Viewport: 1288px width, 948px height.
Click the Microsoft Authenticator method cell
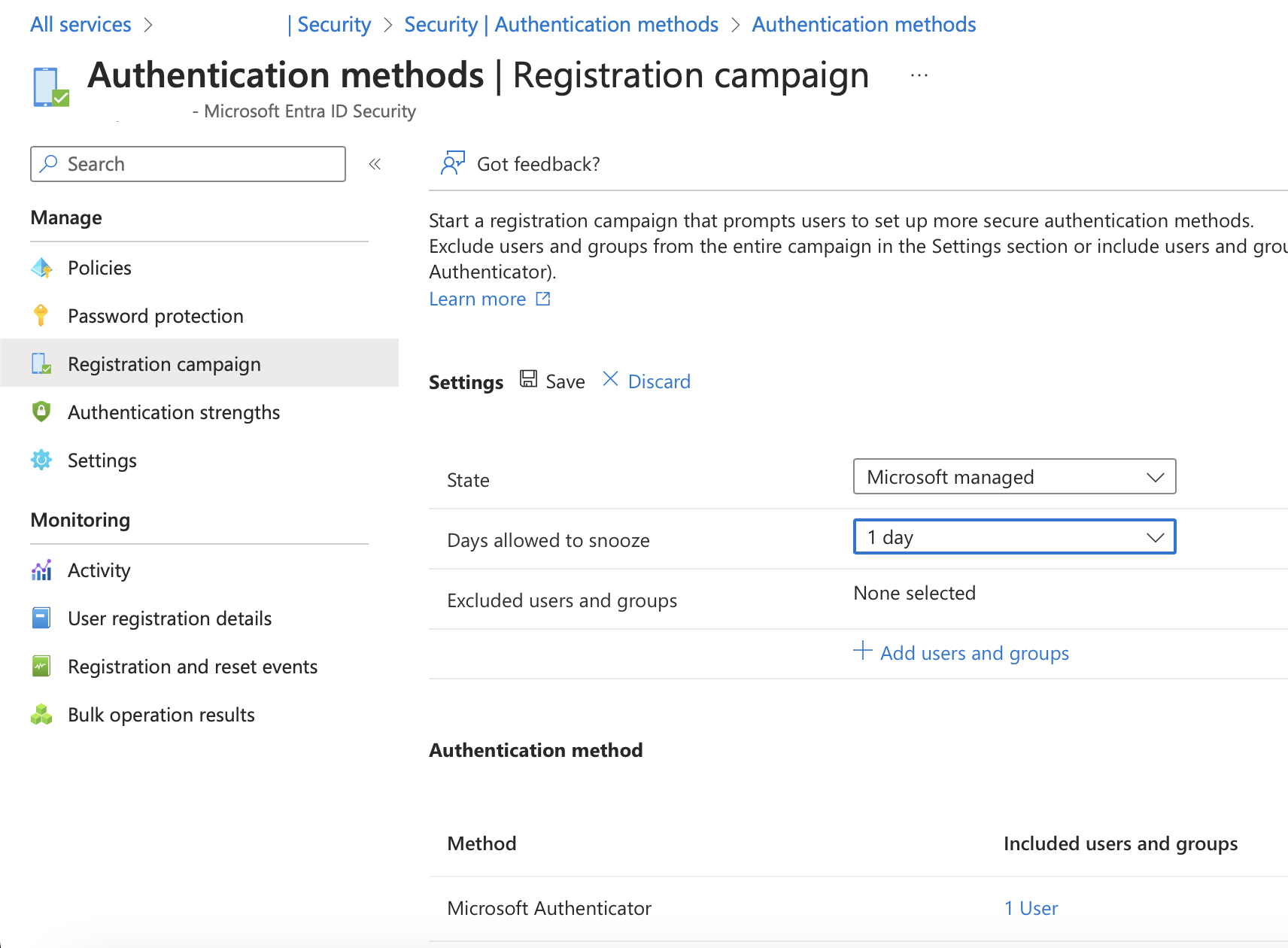[x=549, y=908]
